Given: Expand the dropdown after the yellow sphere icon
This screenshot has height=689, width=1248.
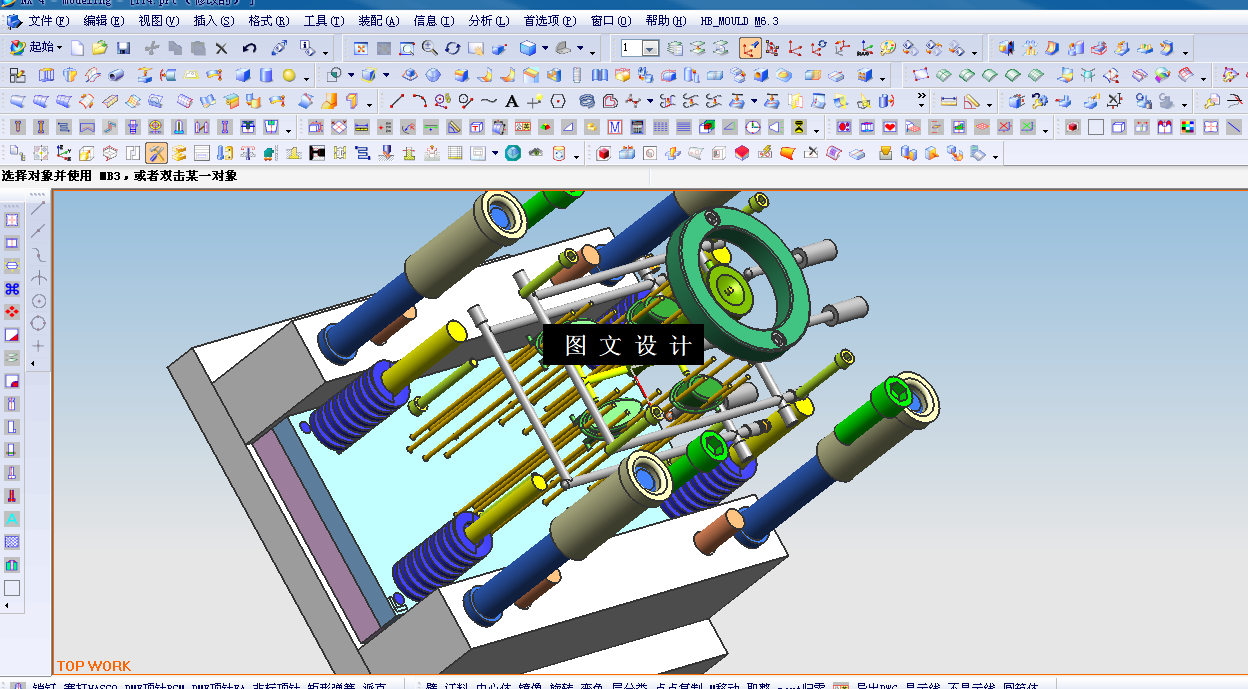Looking at the screenshot, I should (305, 77).
